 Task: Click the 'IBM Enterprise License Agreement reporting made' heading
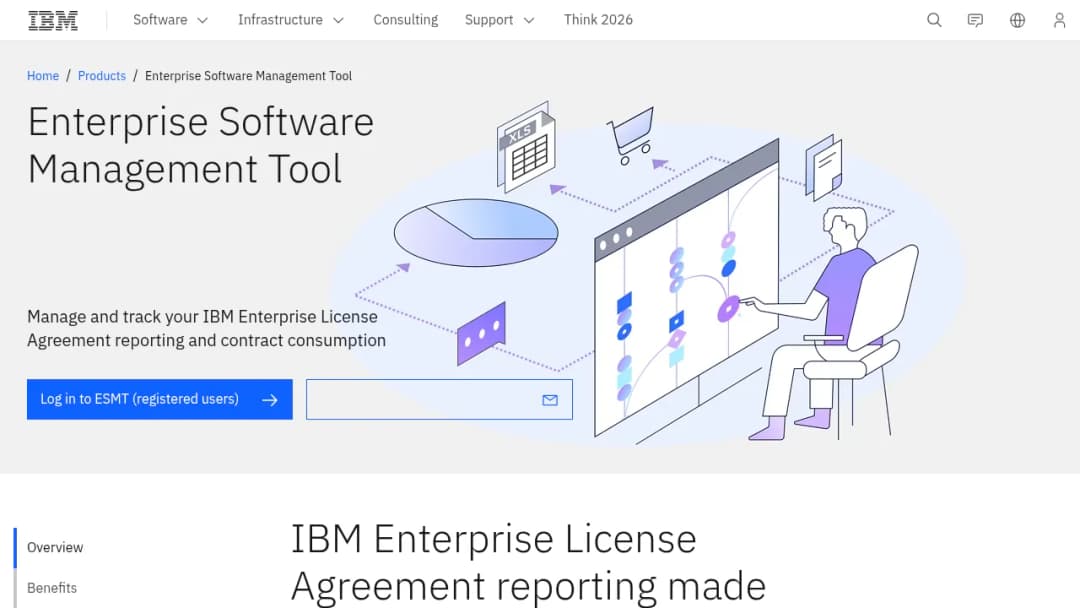pos(528,563)
